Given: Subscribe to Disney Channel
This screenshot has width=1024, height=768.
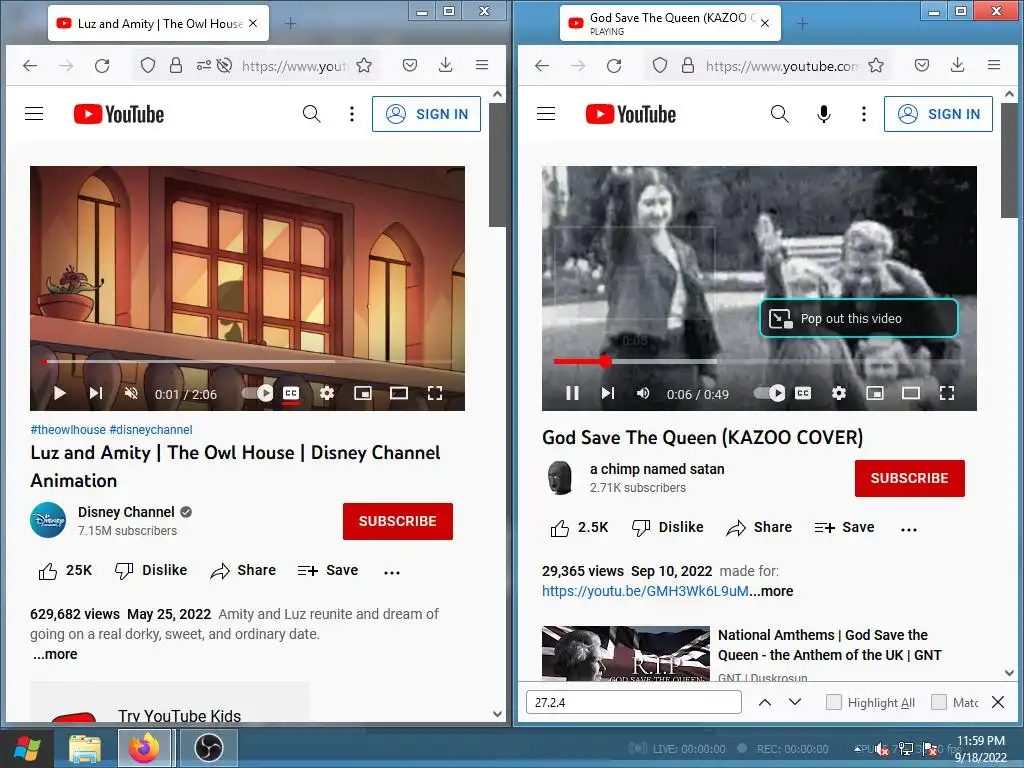Looking at the screenshot, I should point(398,521).
